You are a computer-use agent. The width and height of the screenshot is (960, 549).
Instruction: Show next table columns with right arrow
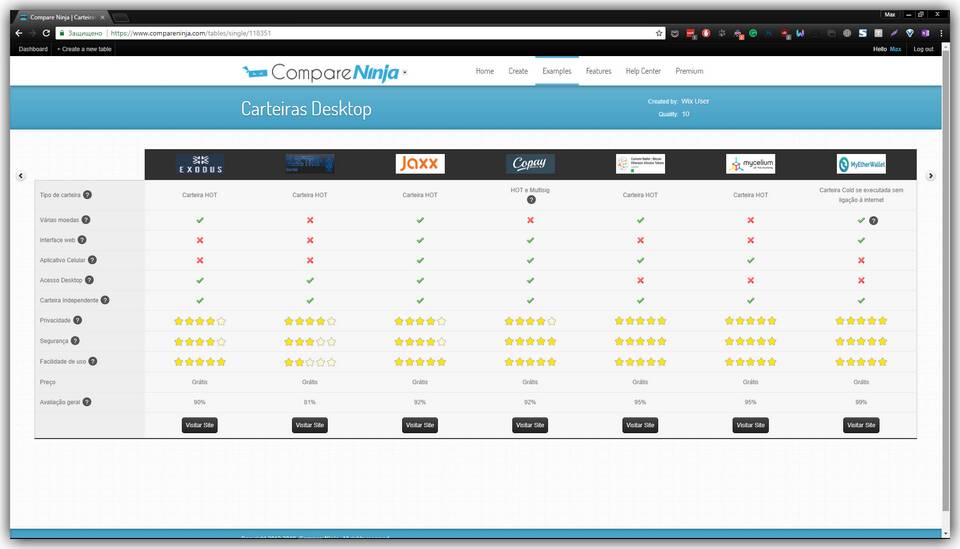click(931, 176)
